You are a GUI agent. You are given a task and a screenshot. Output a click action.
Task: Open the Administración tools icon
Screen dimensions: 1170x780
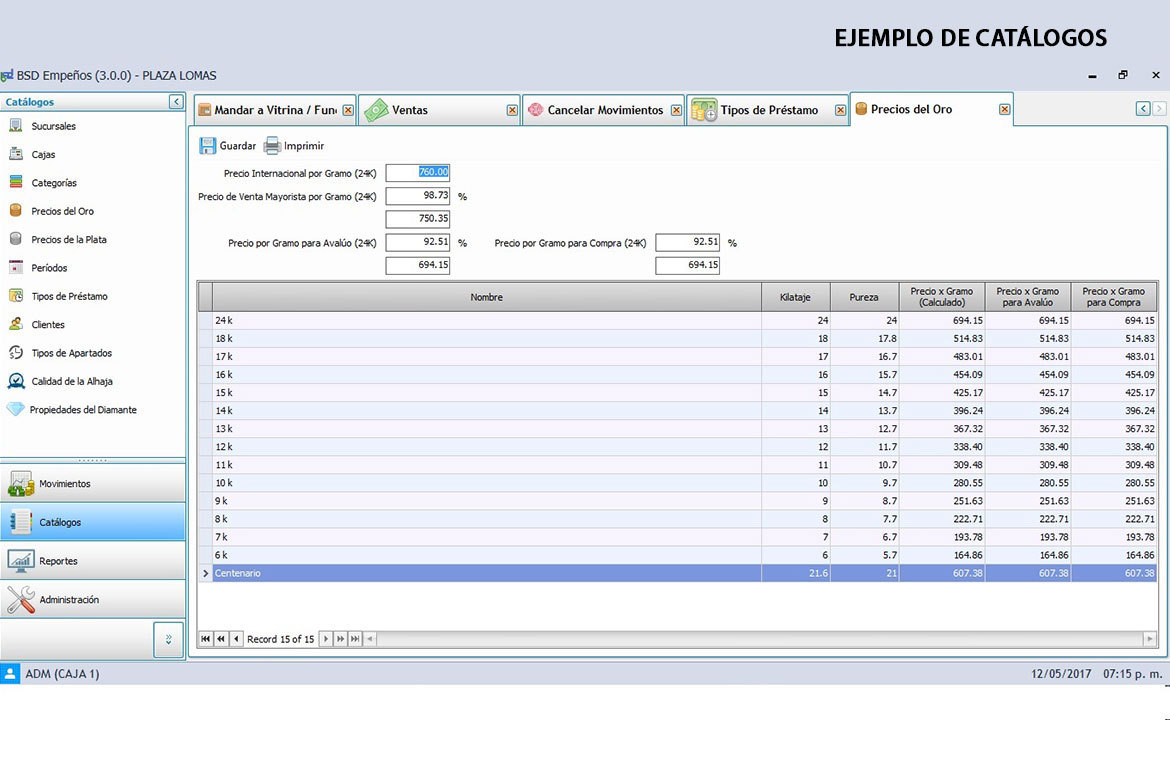click(x=21, y=599)
